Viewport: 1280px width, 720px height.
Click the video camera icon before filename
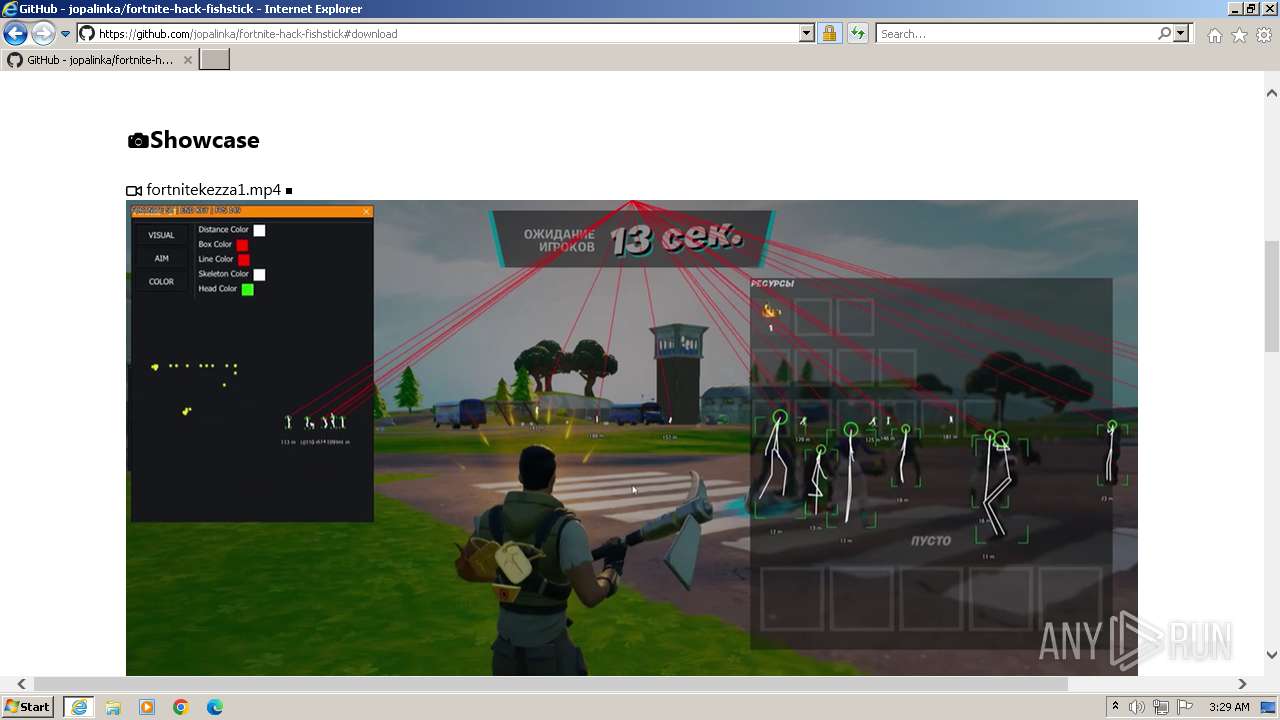pyautogui.click(x=134, y=190)
